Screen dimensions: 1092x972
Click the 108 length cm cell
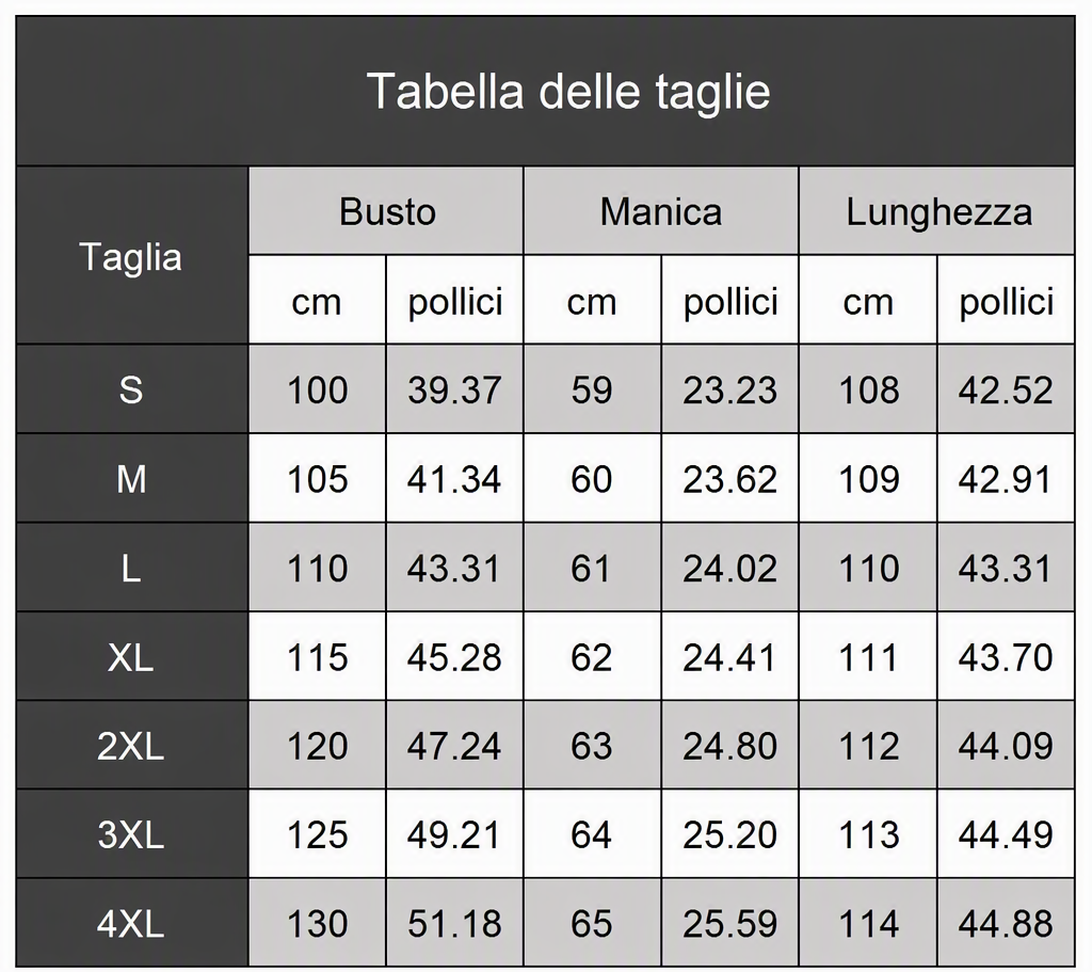[x=868, y=389]
